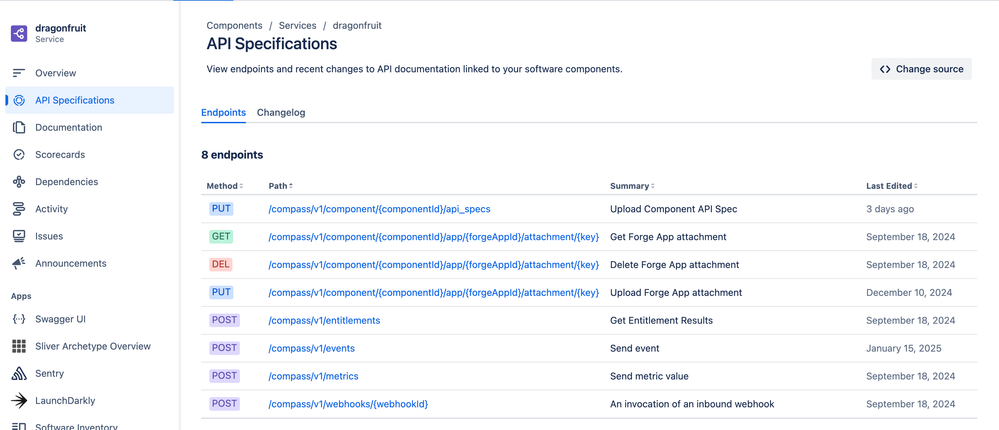Click the Dependencies icon
Image resolution: width=999 pixels, height=430 pixels.
click(19, 182)
